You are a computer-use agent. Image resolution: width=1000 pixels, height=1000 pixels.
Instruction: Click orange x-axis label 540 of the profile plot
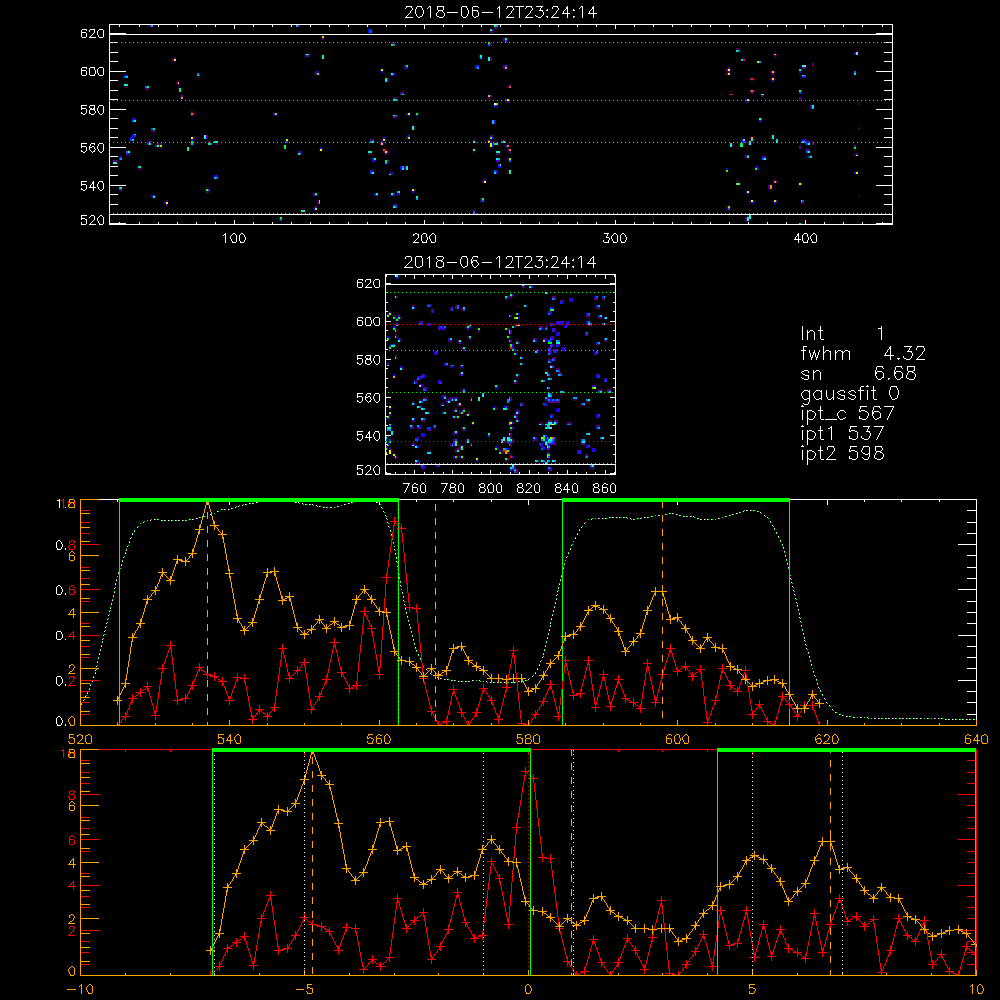[230, 740]
